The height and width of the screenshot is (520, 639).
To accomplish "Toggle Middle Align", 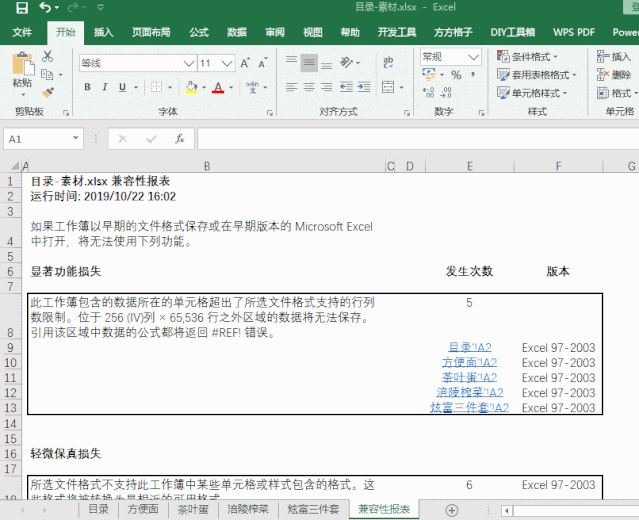I will click(309, 62).
